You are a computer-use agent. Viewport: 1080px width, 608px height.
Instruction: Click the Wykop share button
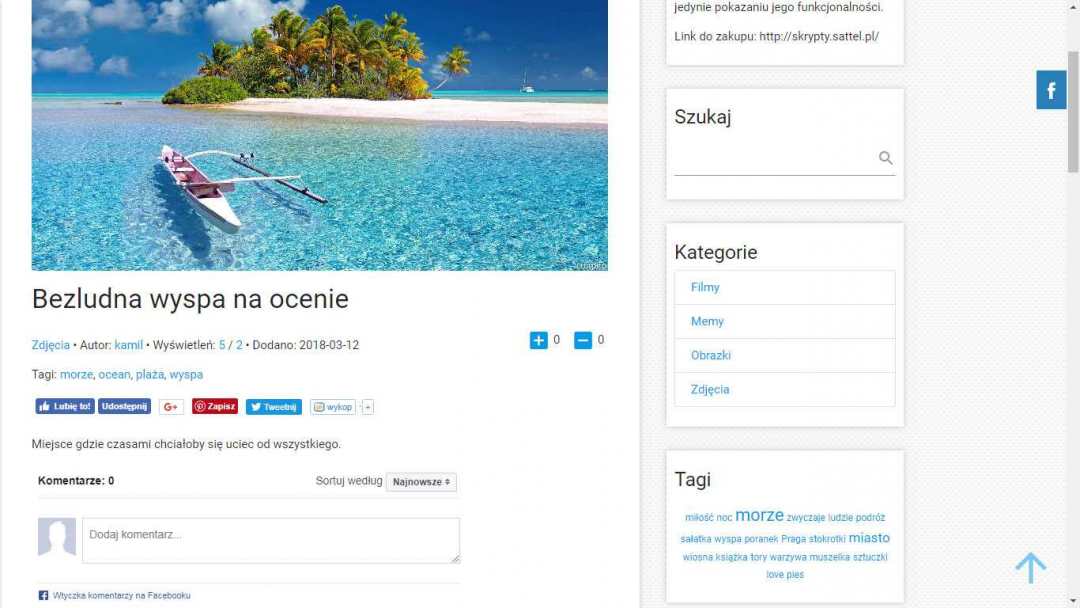(x=333, y=407)
